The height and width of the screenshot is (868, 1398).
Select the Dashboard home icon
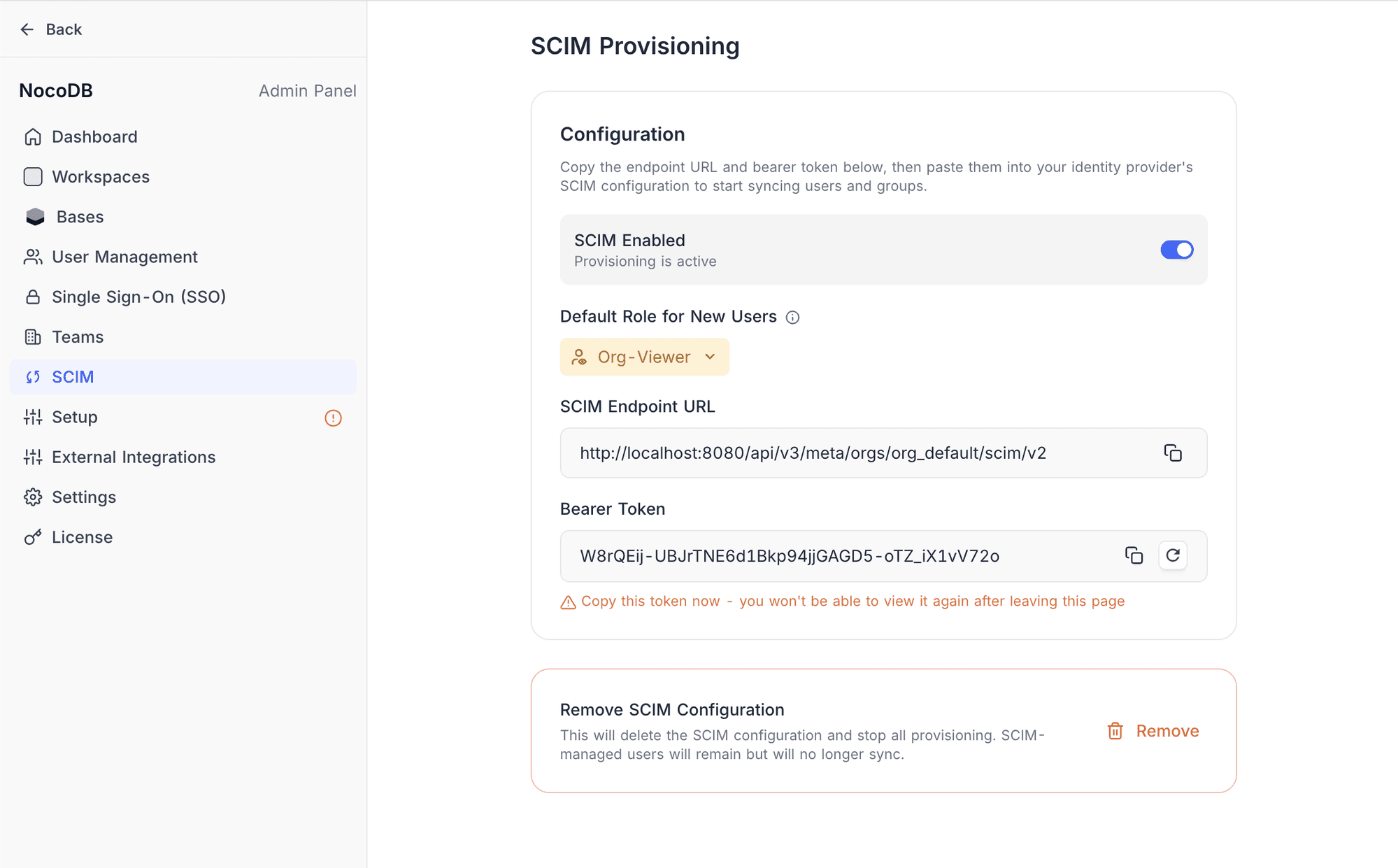click(x=32, y=136)
